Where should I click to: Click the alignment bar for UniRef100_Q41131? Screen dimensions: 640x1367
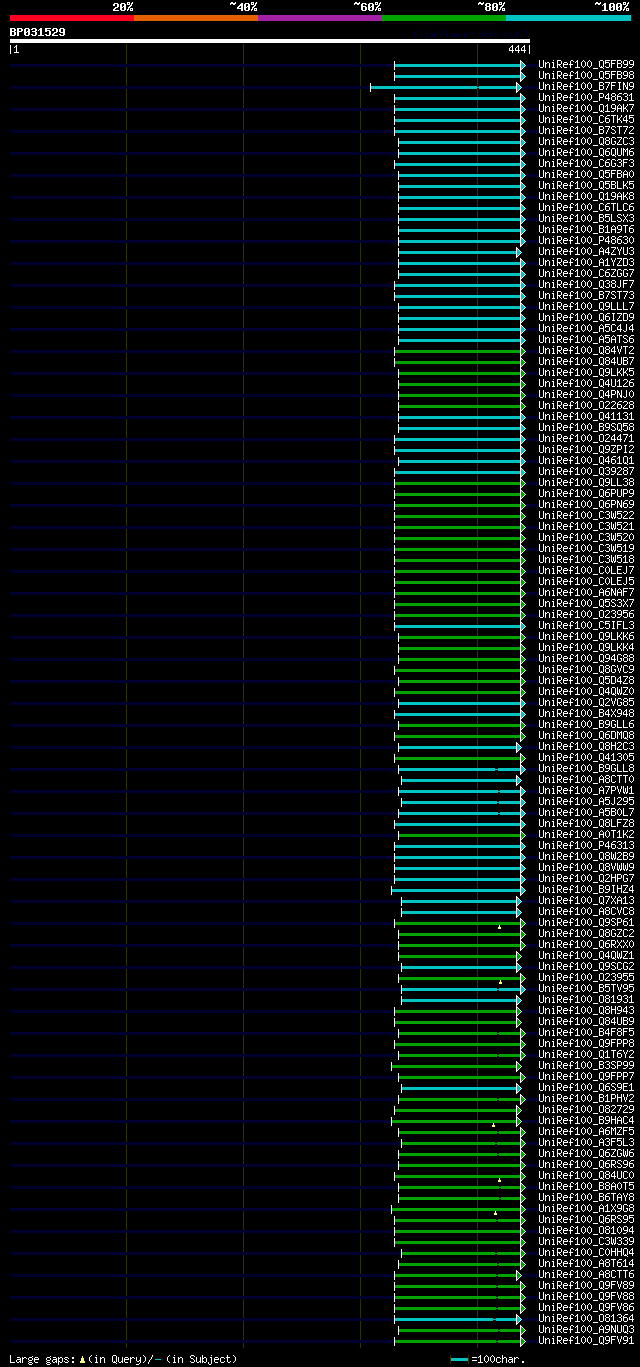point(460,416)
